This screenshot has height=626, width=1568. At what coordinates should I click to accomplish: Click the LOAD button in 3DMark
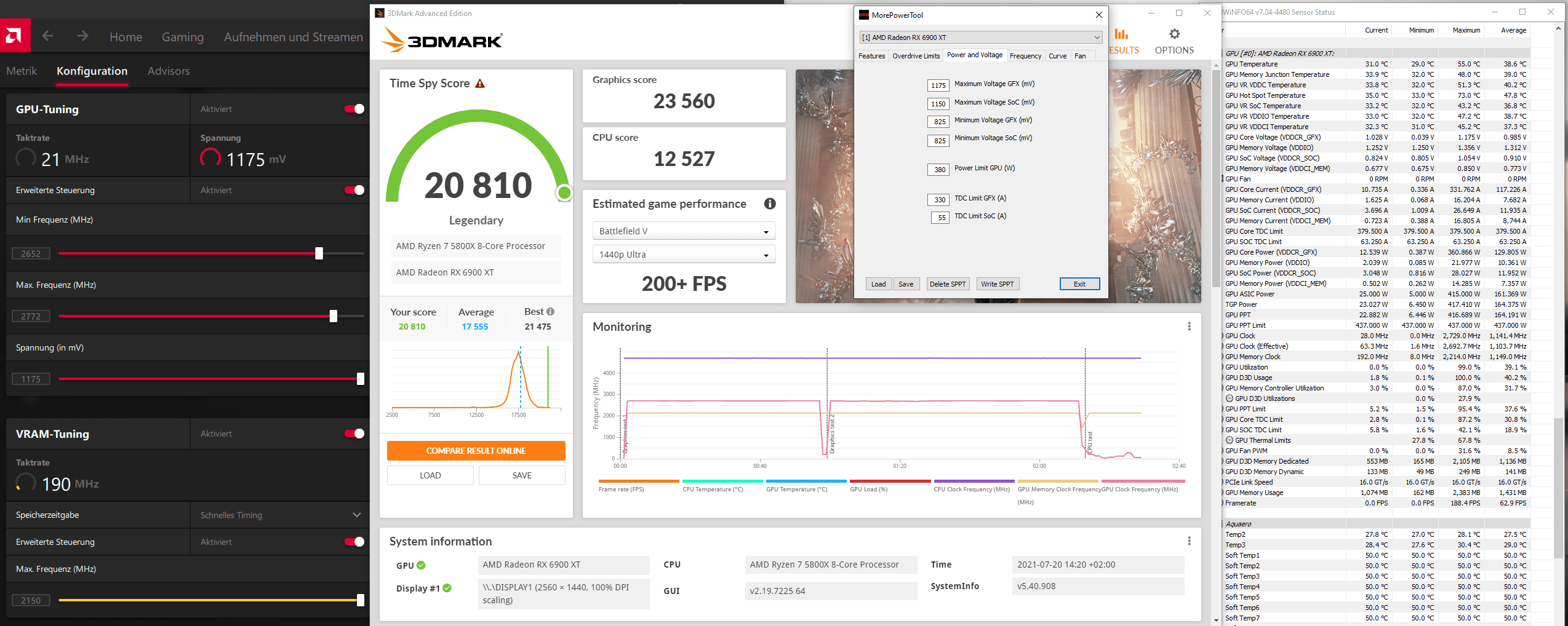coord(430,475)
